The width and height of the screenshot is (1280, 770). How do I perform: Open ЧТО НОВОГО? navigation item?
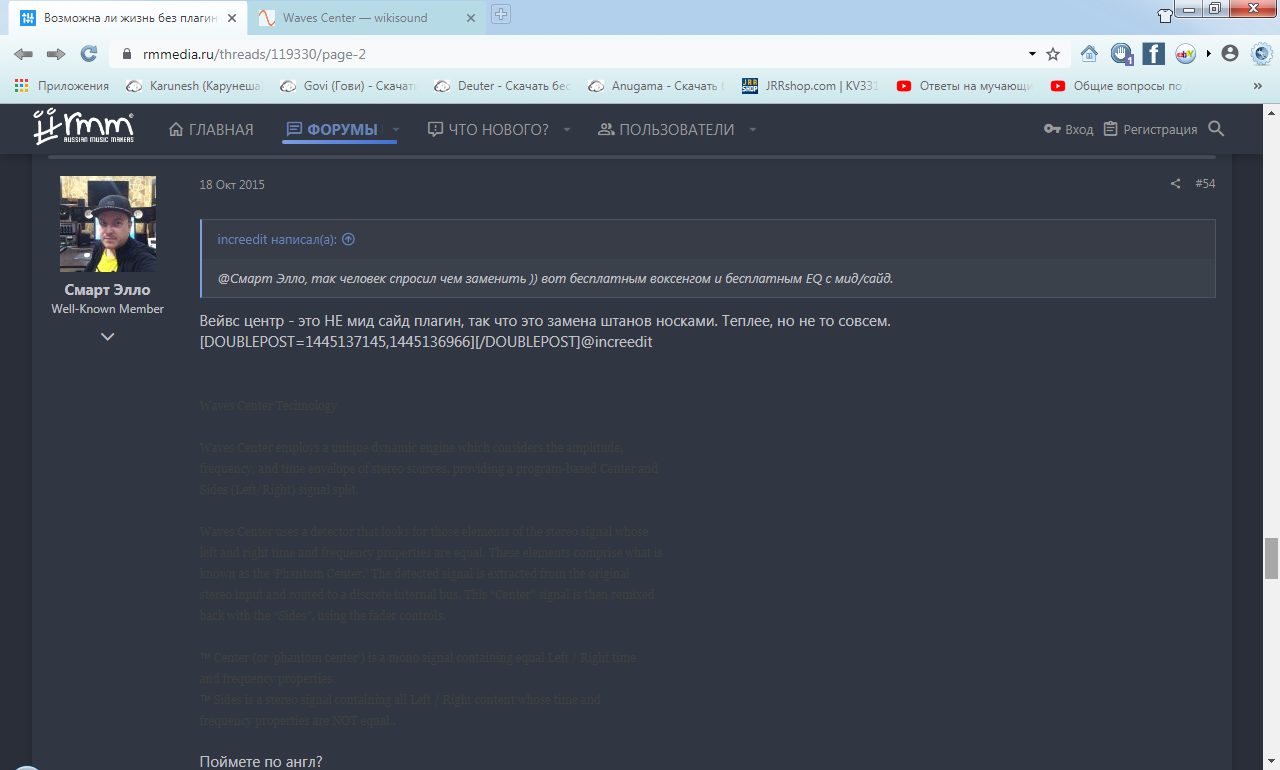pyautogui.click(x=488, y=130)
